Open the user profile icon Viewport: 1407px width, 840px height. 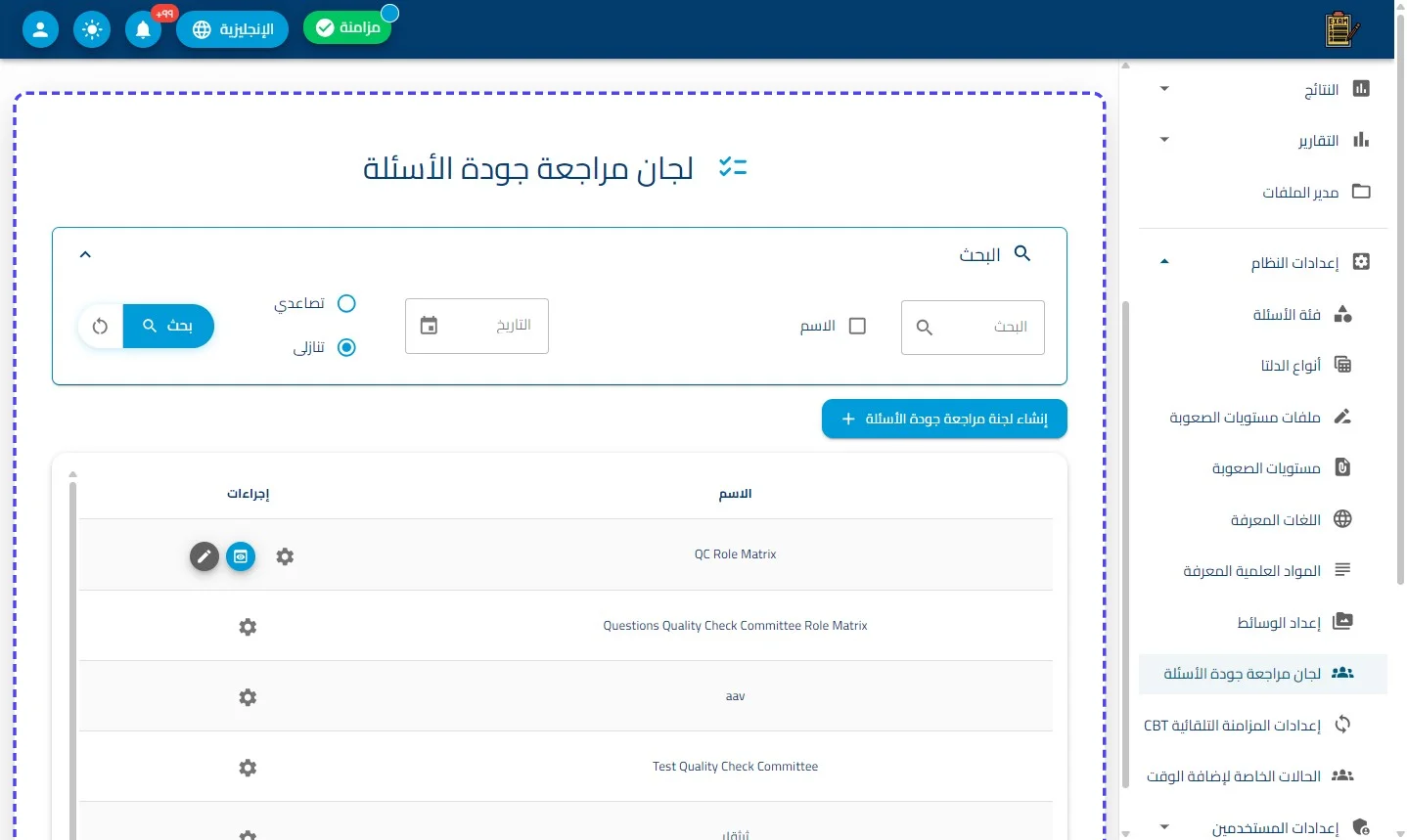(x=40, y=29)
